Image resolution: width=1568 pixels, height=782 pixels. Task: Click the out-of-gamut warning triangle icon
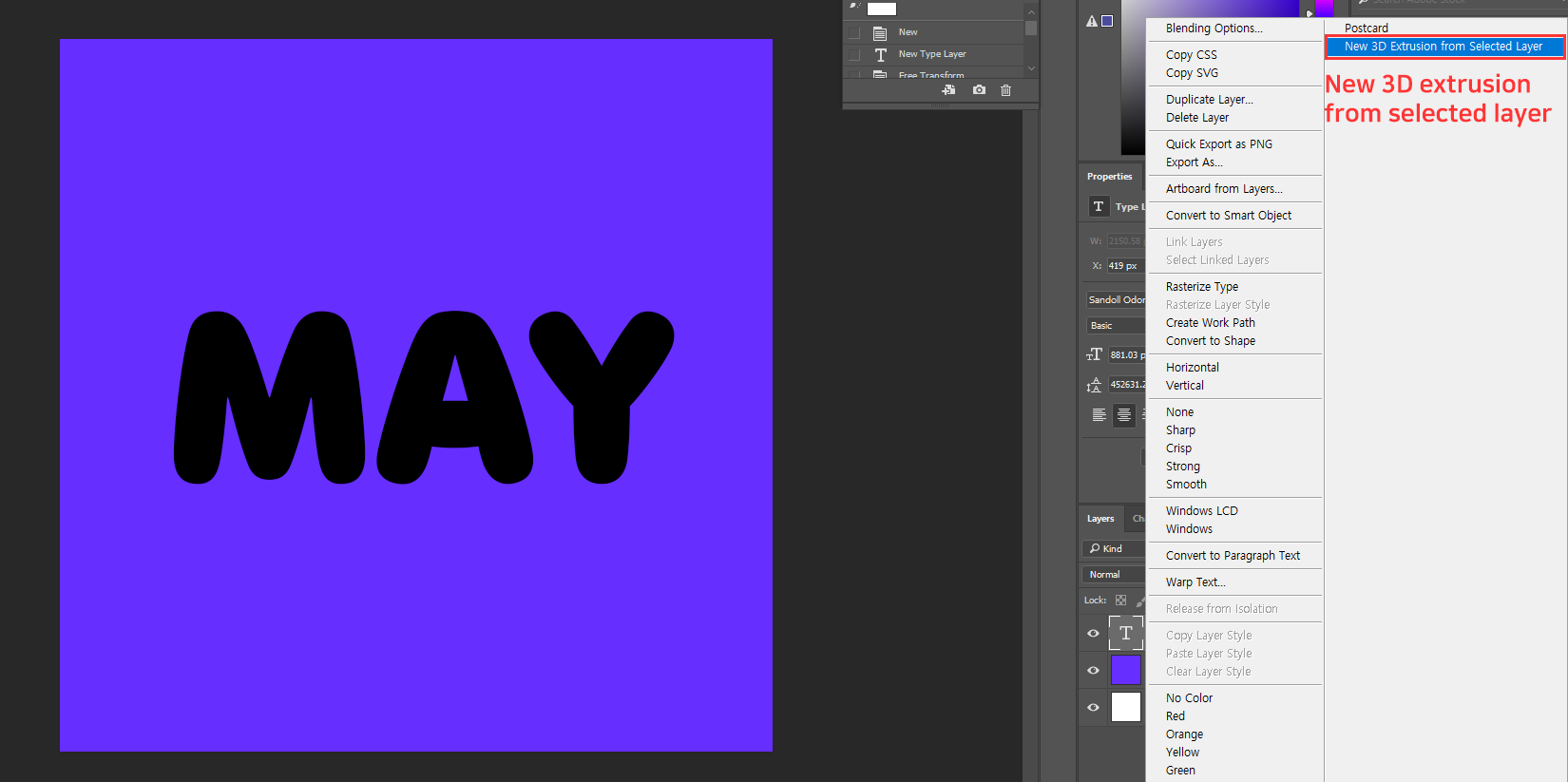pyautogui.click(x=1092, y=21)
